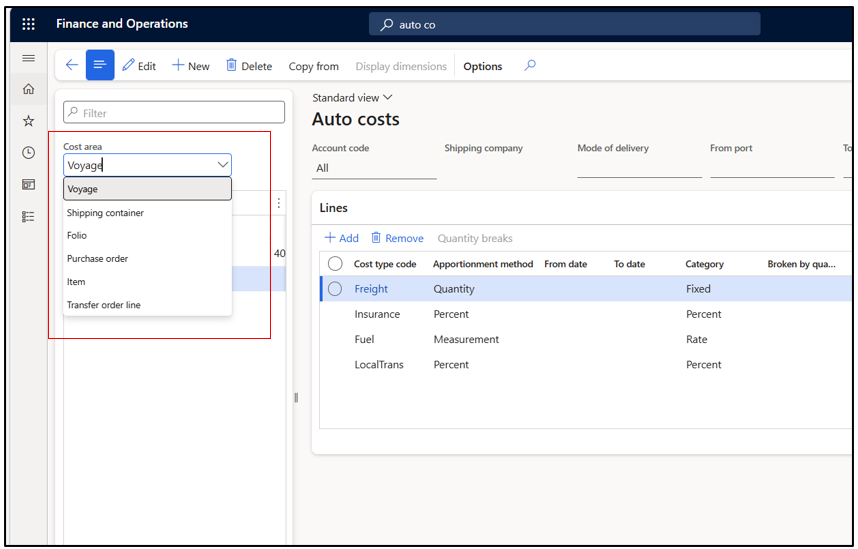
Task: Click the Insurance cost type cell
Action: pyautogui.click(x=377, y=314)
